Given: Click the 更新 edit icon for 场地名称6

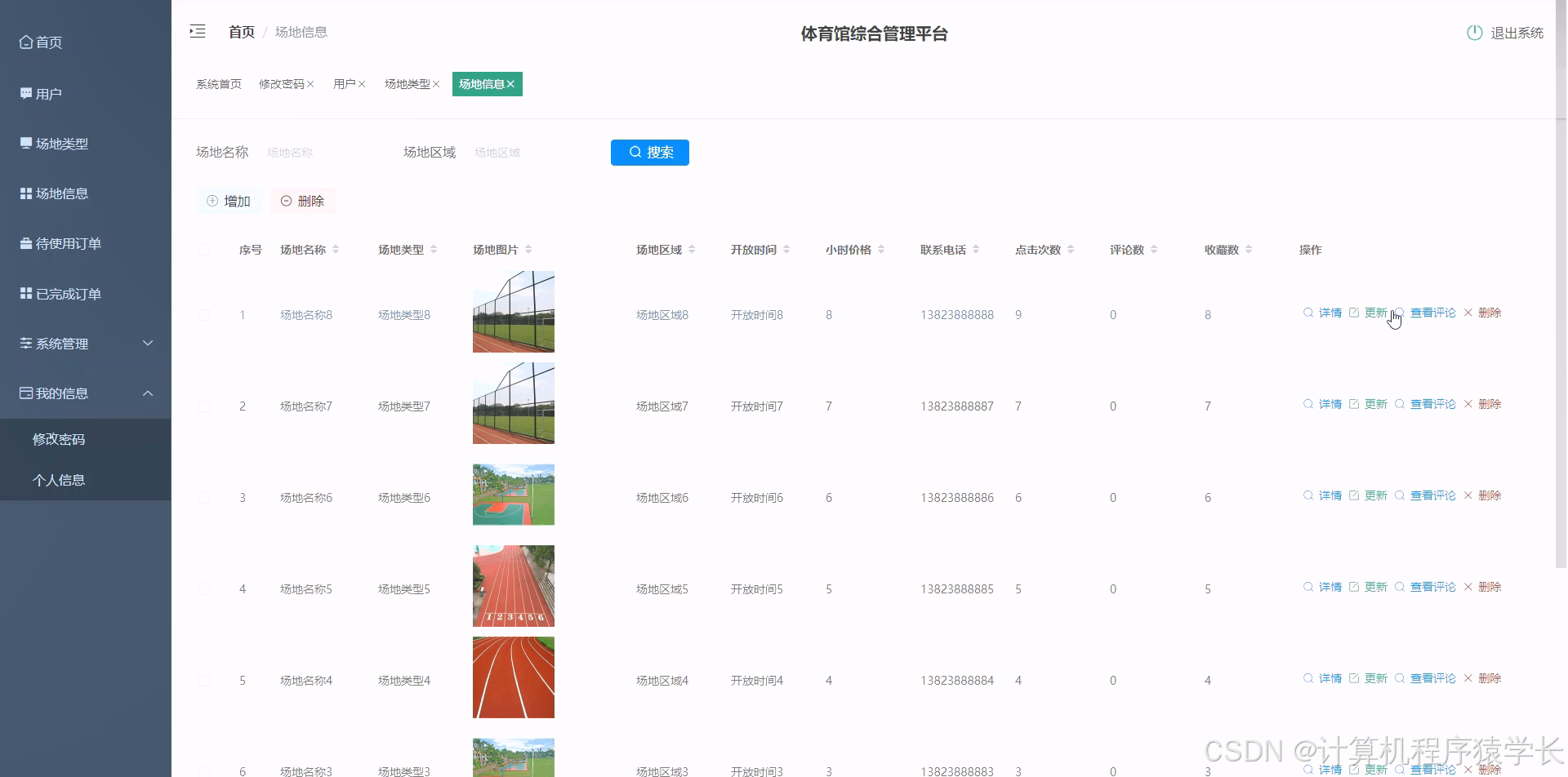Looking at the screenshot, I should click(1354, 495).
